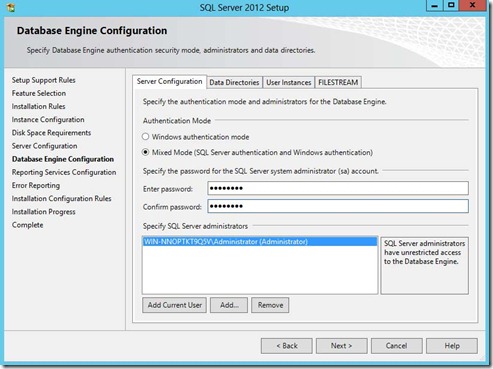Click Database Engine Configuration sidebar step

63,159
